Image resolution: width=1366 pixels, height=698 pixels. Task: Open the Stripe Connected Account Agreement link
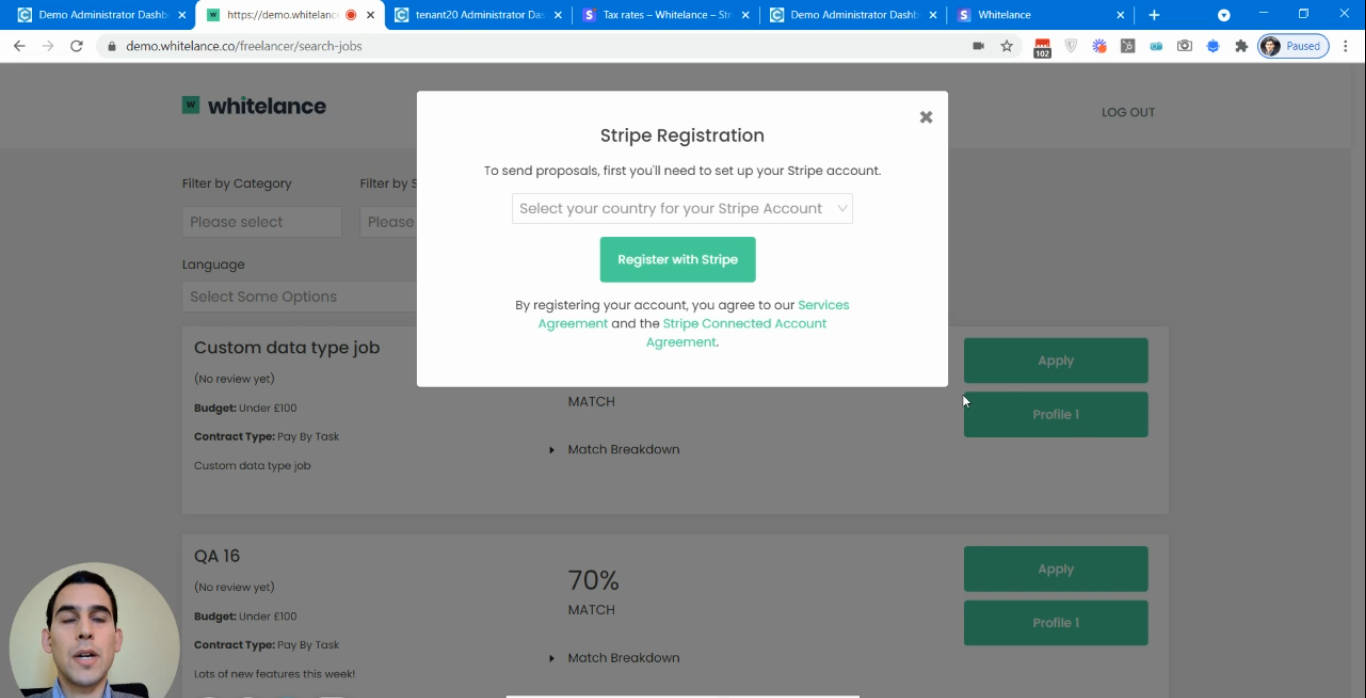point(737,332)
